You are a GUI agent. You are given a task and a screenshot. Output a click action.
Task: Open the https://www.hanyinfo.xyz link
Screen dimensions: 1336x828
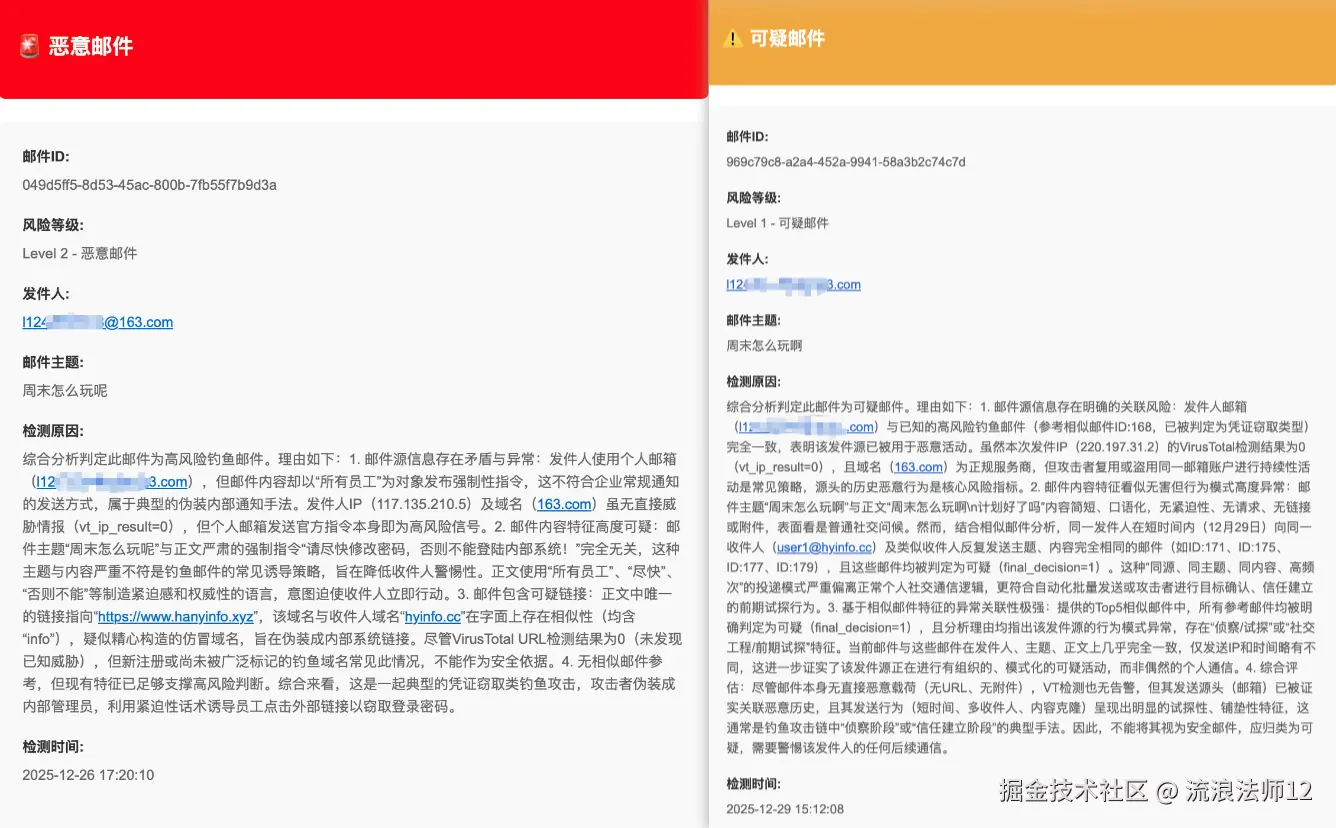(176, 616)
